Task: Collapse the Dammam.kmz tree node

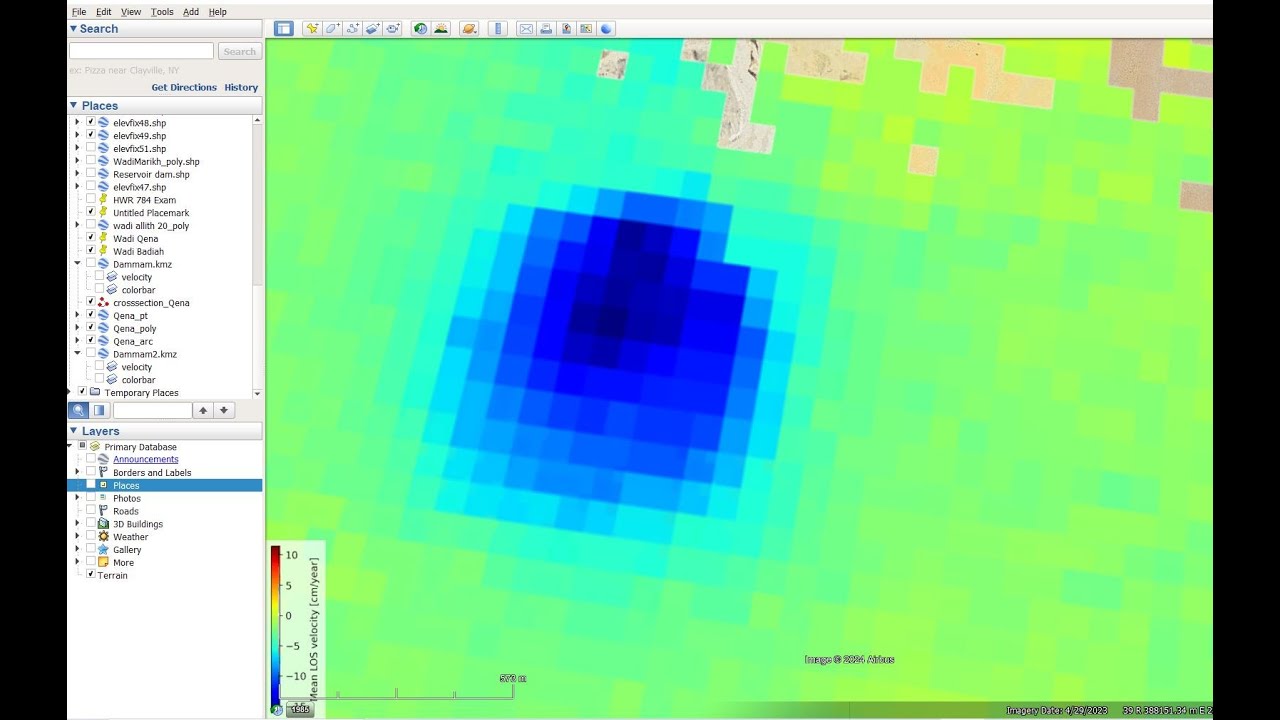Action: point(78,264)
